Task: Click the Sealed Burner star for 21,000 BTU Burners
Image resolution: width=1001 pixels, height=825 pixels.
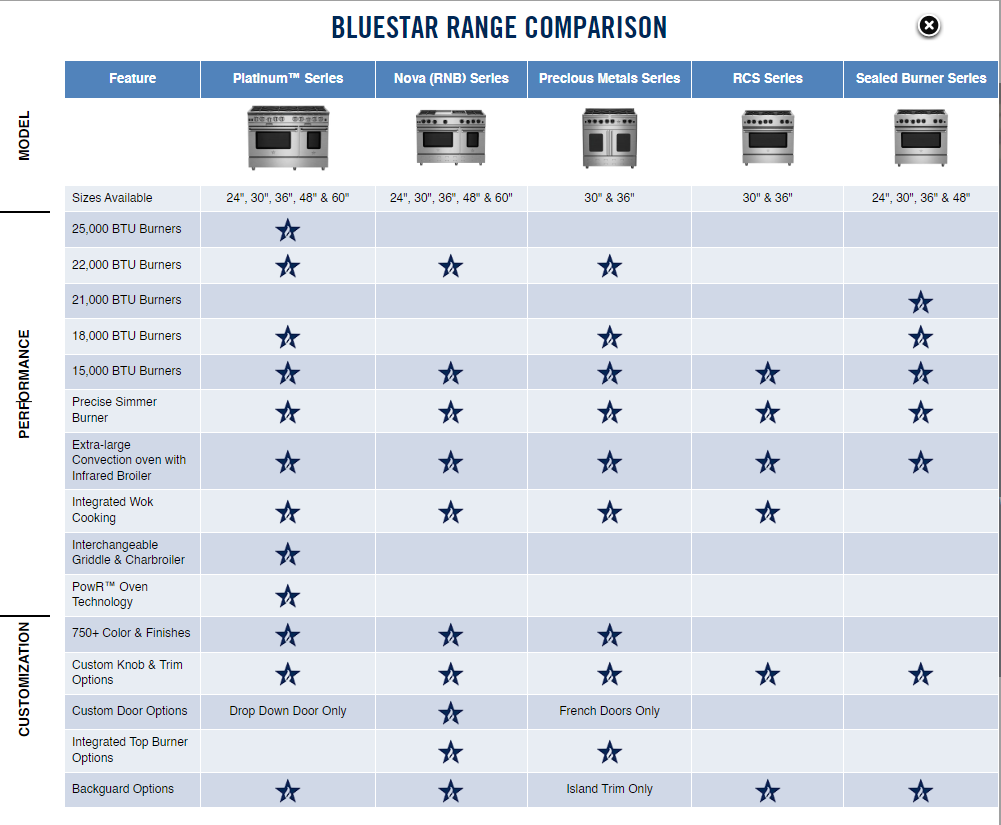Action: tap(921, 302)
